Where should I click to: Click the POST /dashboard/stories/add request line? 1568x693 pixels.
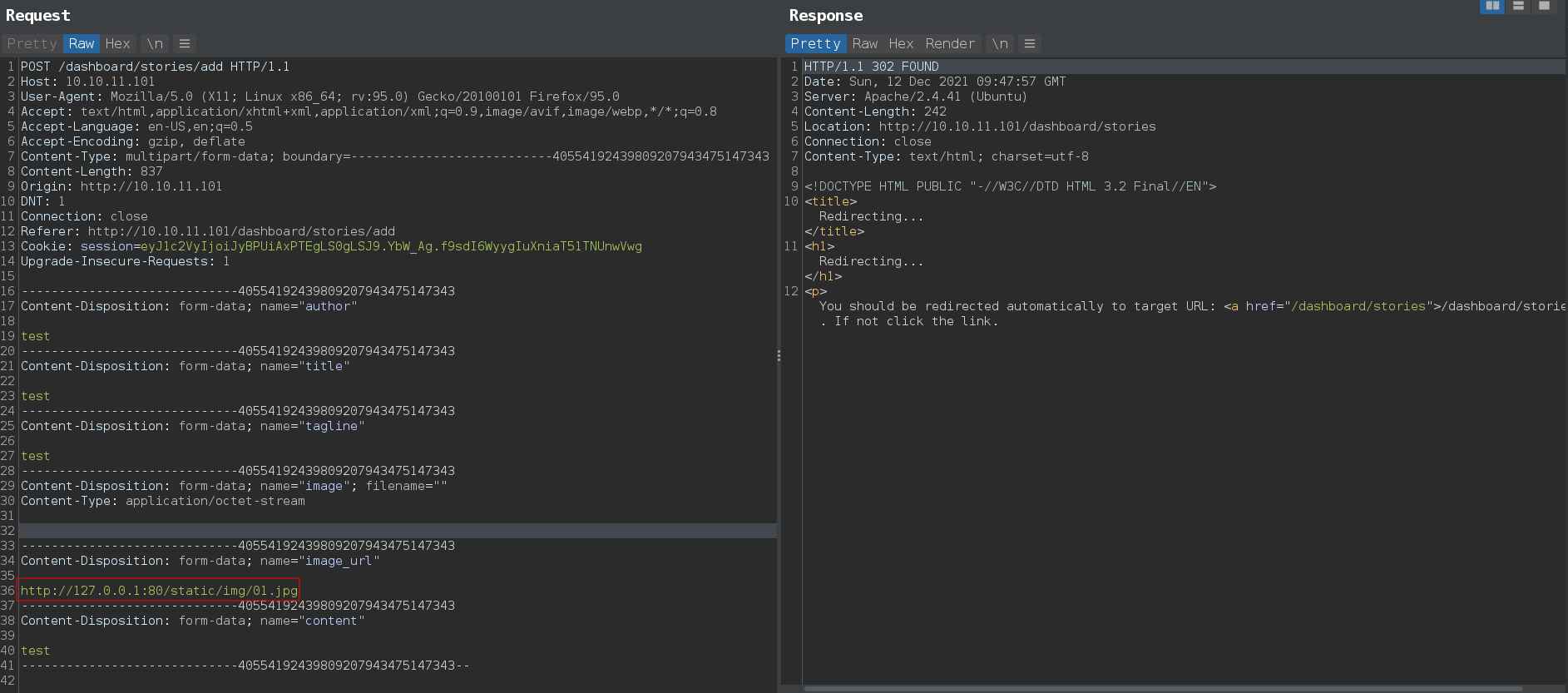pyautogui.click(x=155, y=67)
